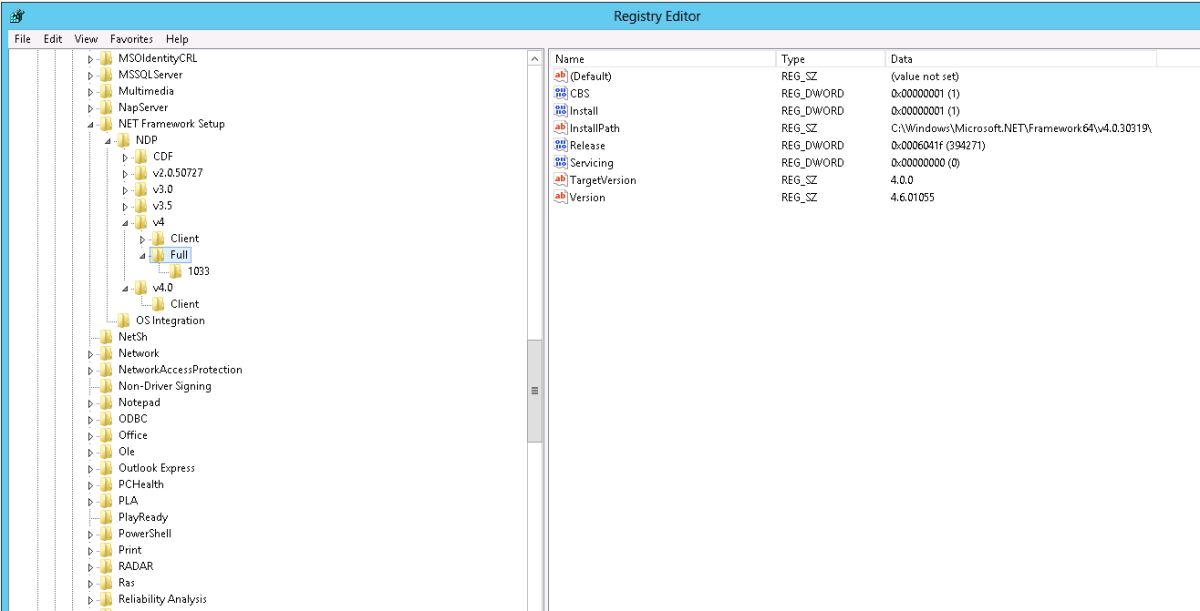Expand the v3.5 key

126,206
